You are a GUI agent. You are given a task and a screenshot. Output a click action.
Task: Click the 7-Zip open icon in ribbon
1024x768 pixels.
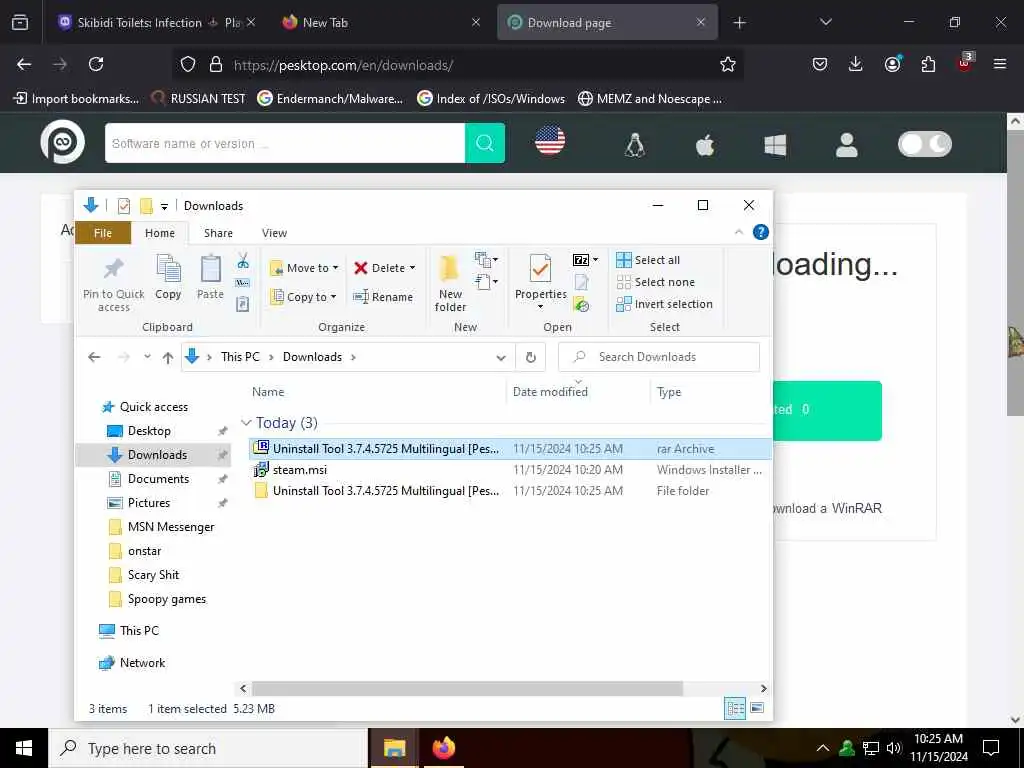tap(581, 260)
